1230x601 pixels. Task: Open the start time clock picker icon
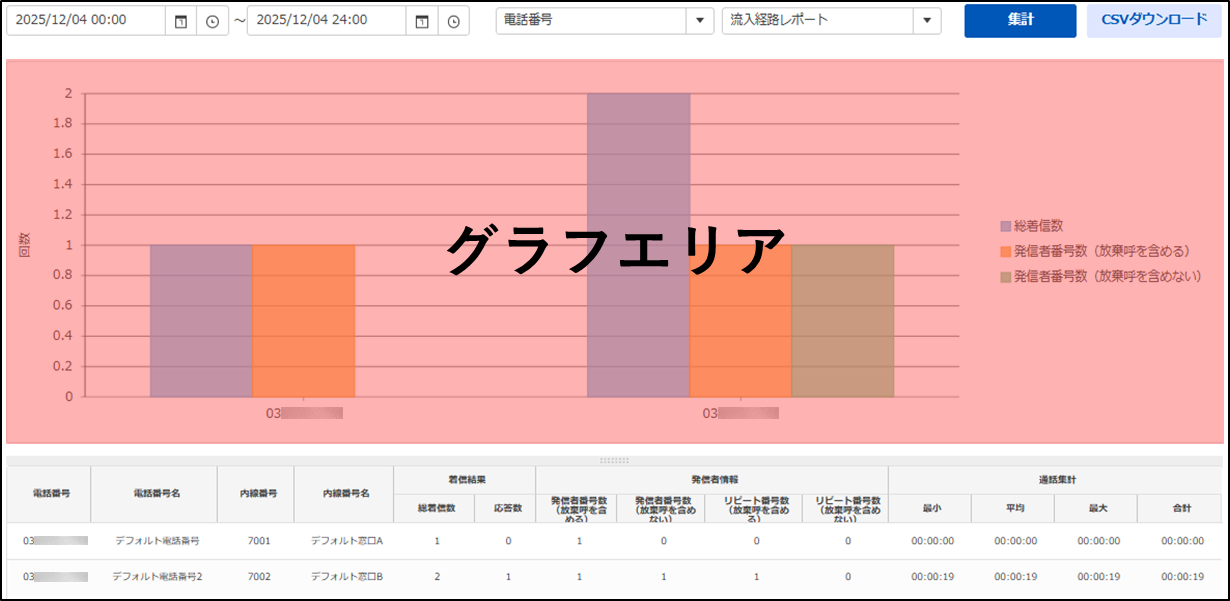click(212, 21)
